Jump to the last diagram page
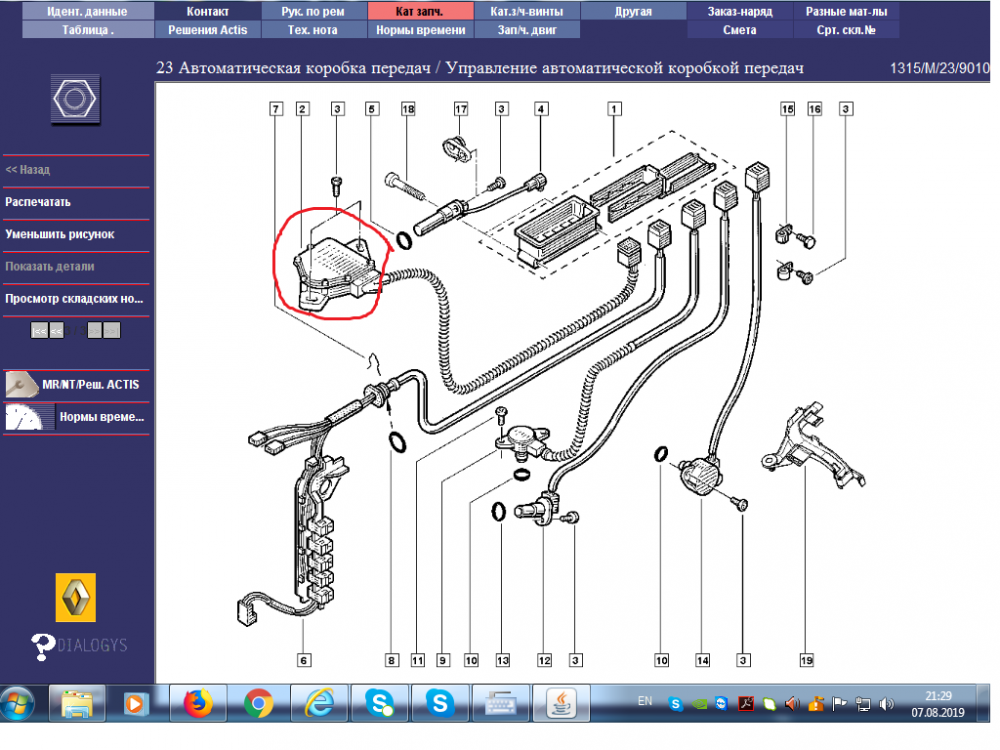 112,330
